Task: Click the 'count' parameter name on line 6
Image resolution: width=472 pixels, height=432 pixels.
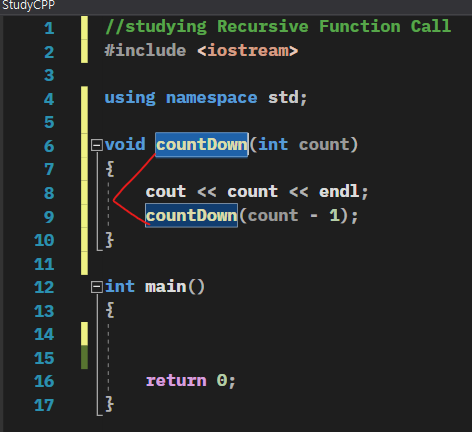Action: [324, 145]
